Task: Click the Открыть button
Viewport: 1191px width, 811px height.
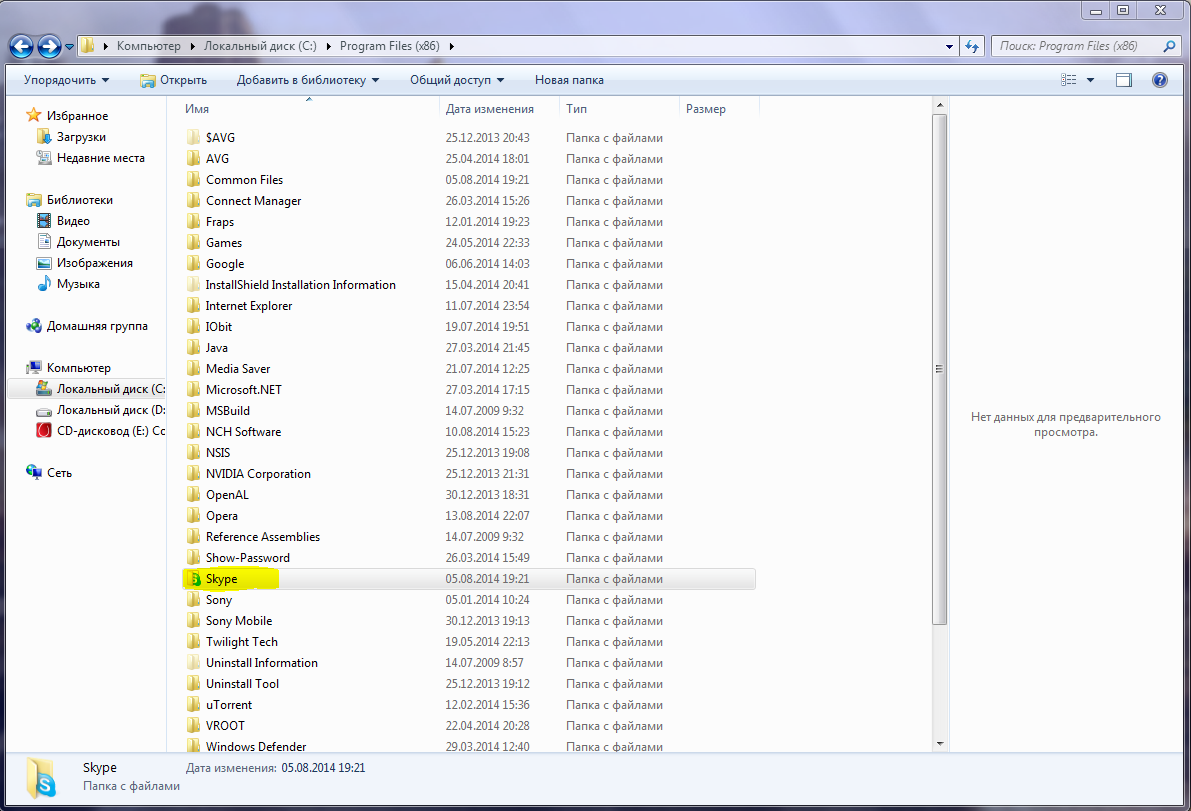Action: click(x=173, y=80)
